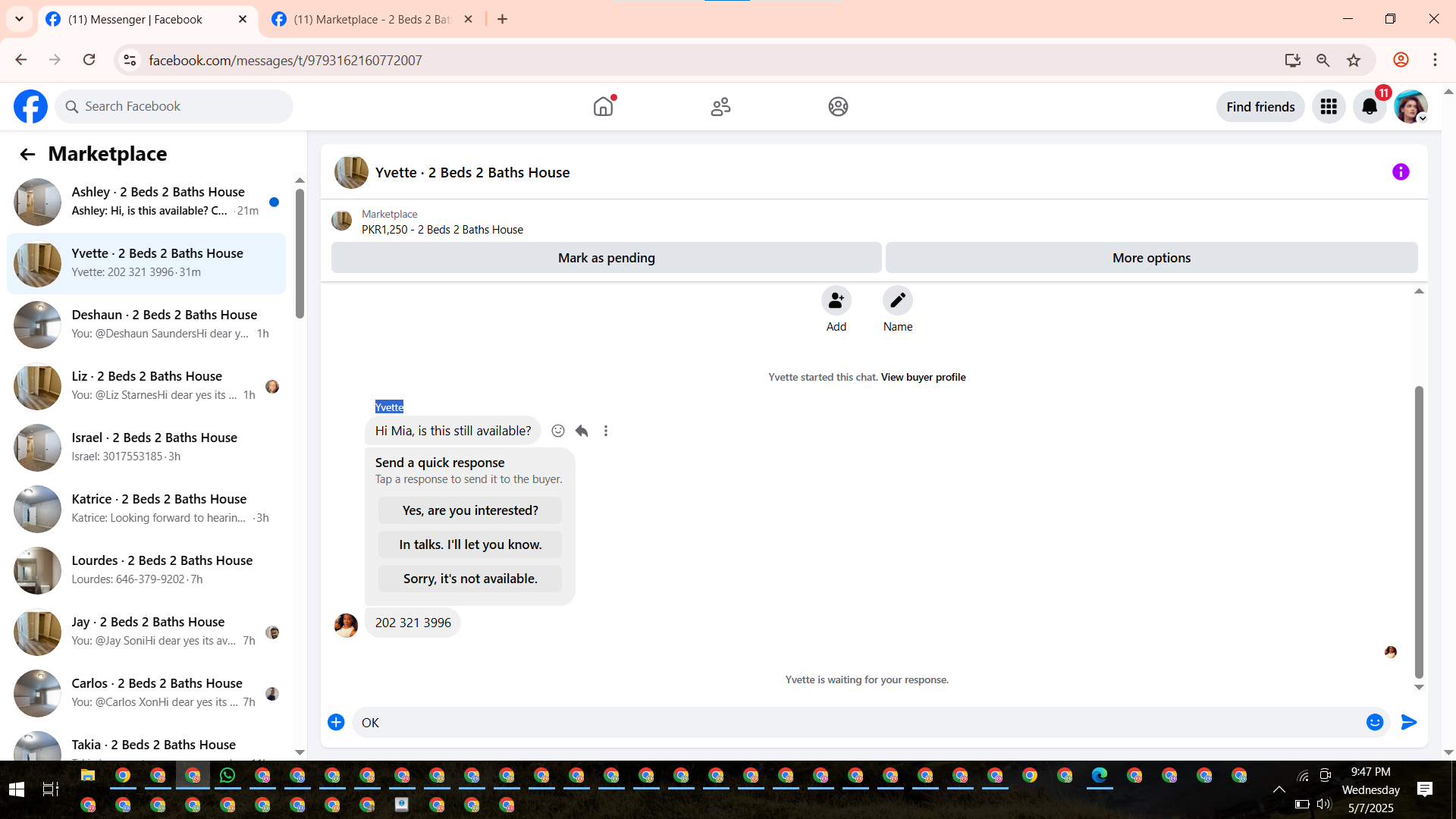Open notifications bell icon
Viewport: 1456px width, 819px height.
pos(1370,107)
